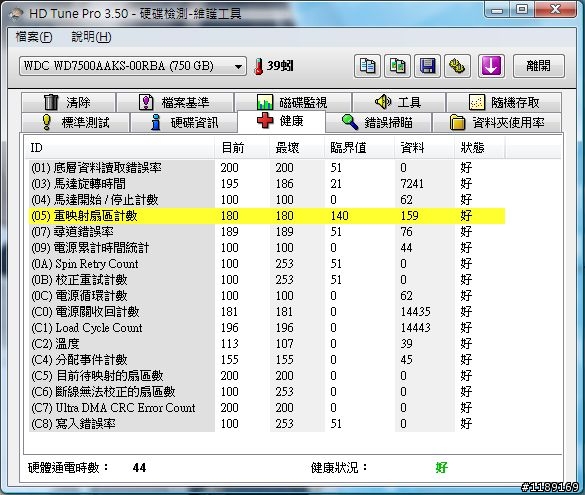Screen dimensions: 585x495
Task: Click the green 好 health status text
Action: pyautogui.click(x=441, y=468)
